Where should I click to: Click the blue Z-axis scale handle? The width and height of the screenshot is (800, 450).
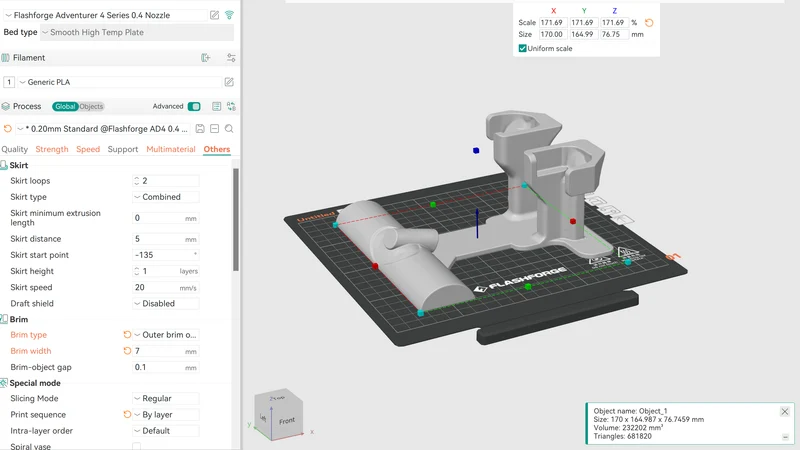476,151
